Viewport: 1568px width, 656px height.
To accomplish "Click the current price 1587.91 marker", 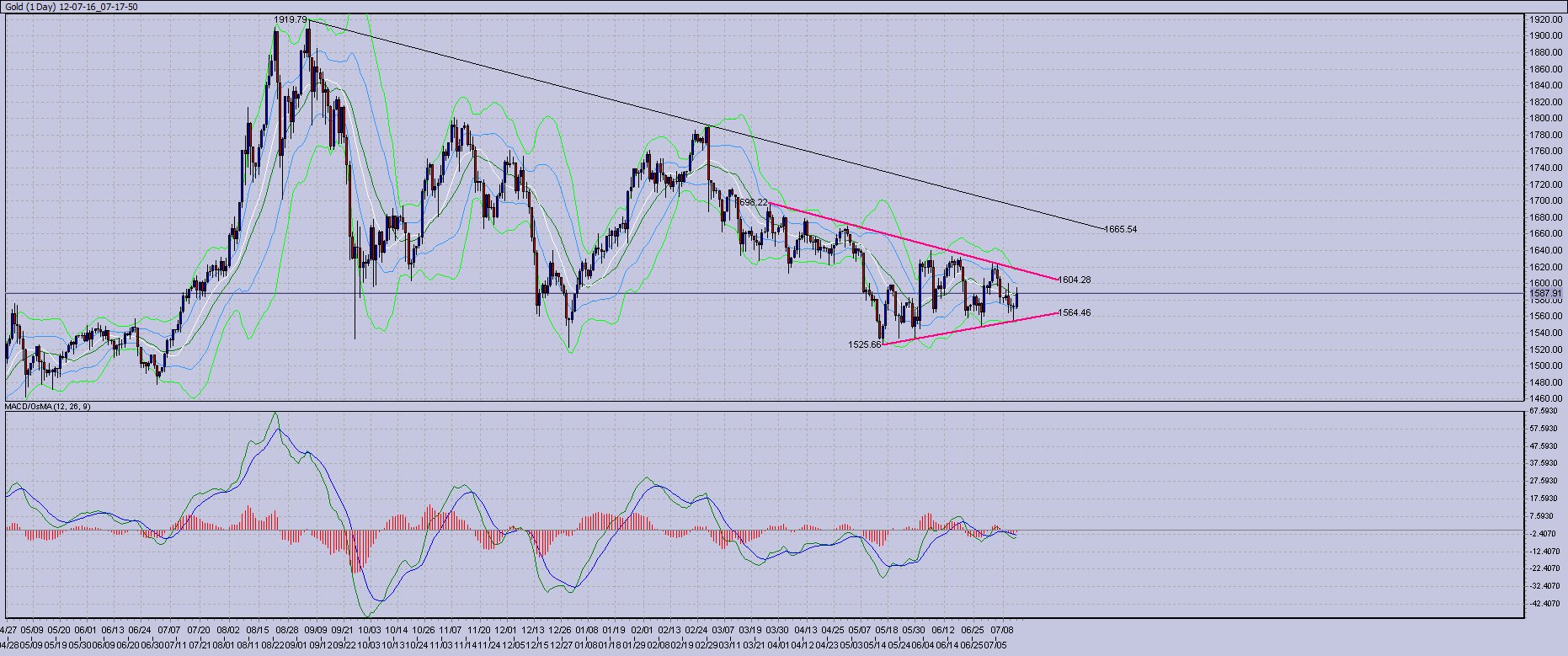I will point(1545,293).
